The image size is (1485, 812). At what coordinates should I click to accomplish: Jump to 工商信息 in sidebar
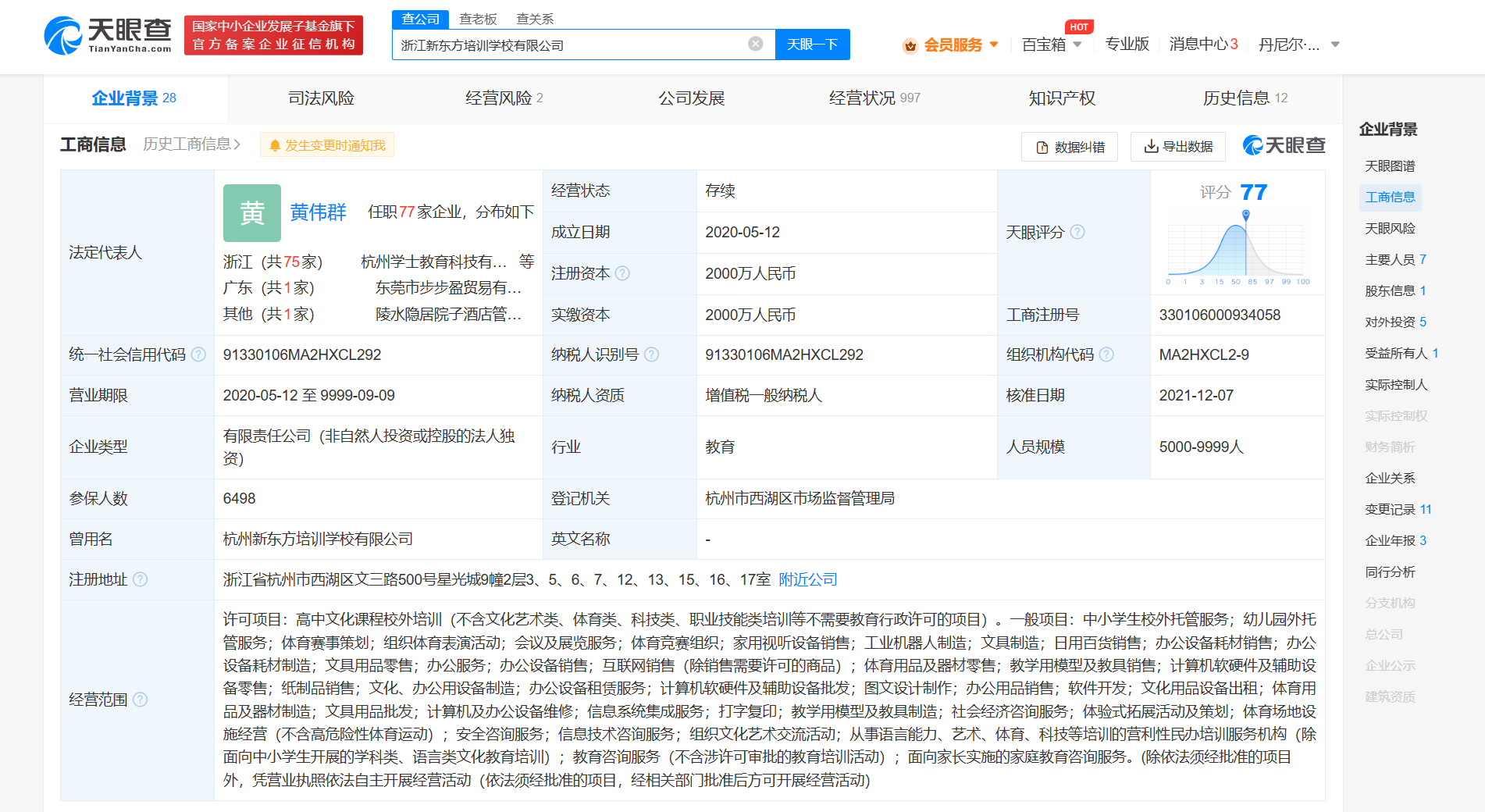click(x=1390, y=197)
